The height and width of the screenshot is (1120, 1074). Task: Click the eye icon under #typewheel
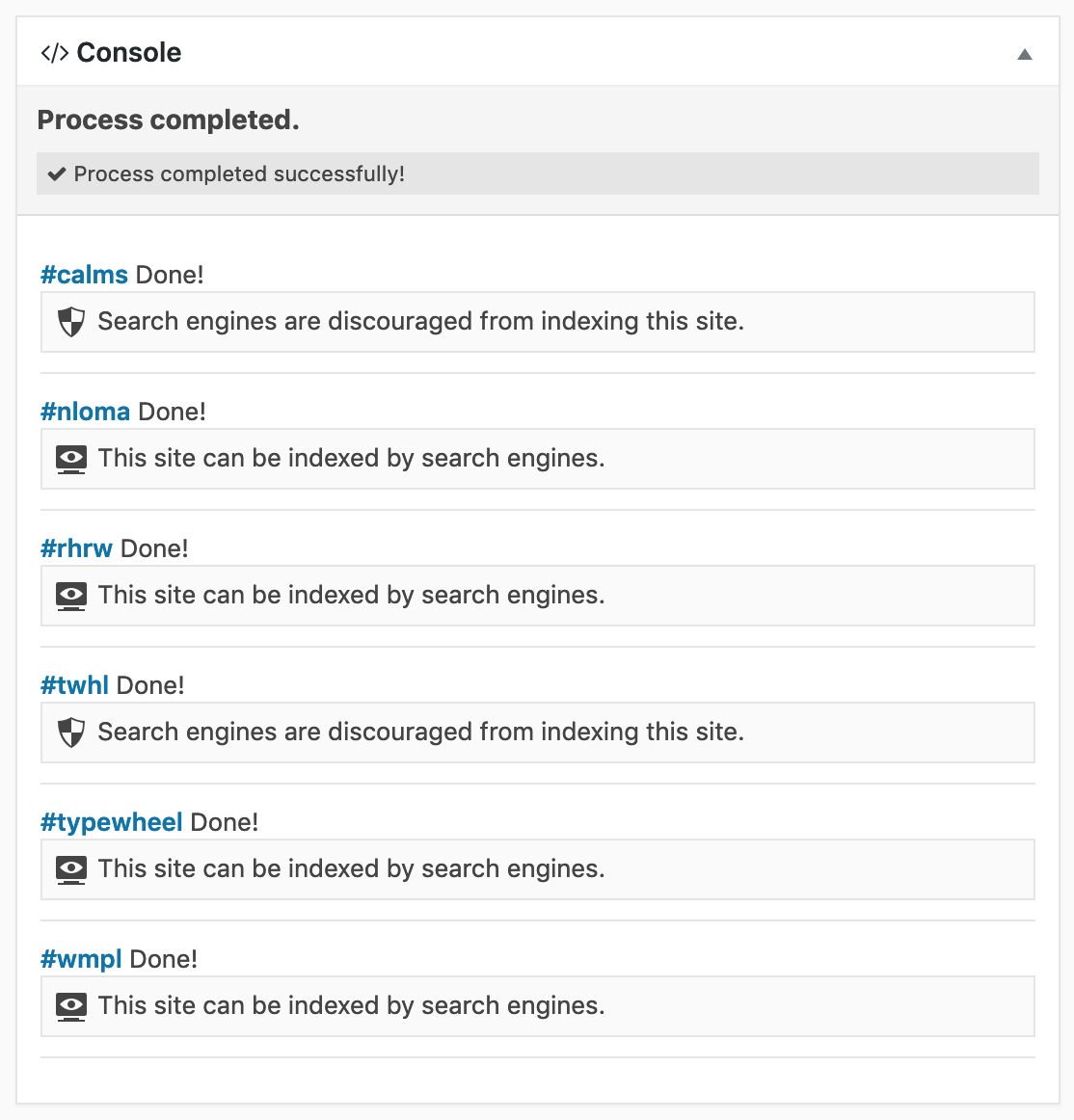[71, 869]
